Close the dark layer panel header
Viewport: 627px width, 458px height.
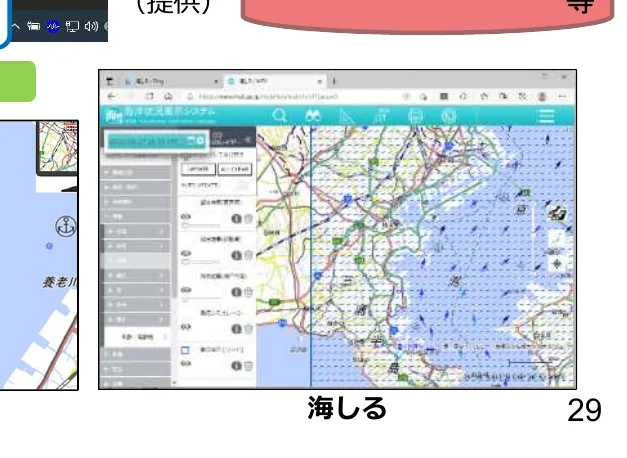point(248,139)
